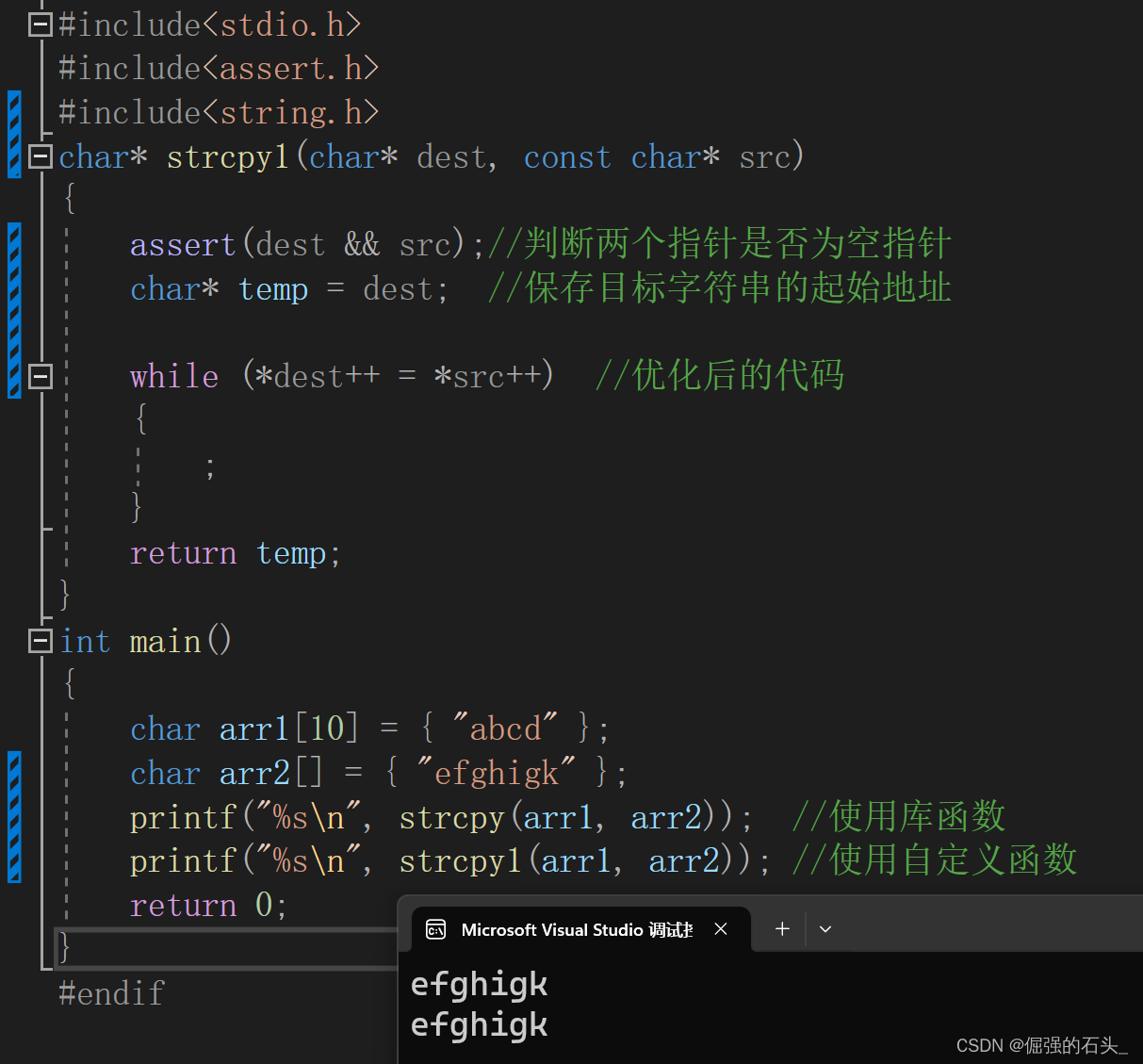Click the return 0 statement
The width and height of the screenshot is (1143, 1064).
click(208, 906)
